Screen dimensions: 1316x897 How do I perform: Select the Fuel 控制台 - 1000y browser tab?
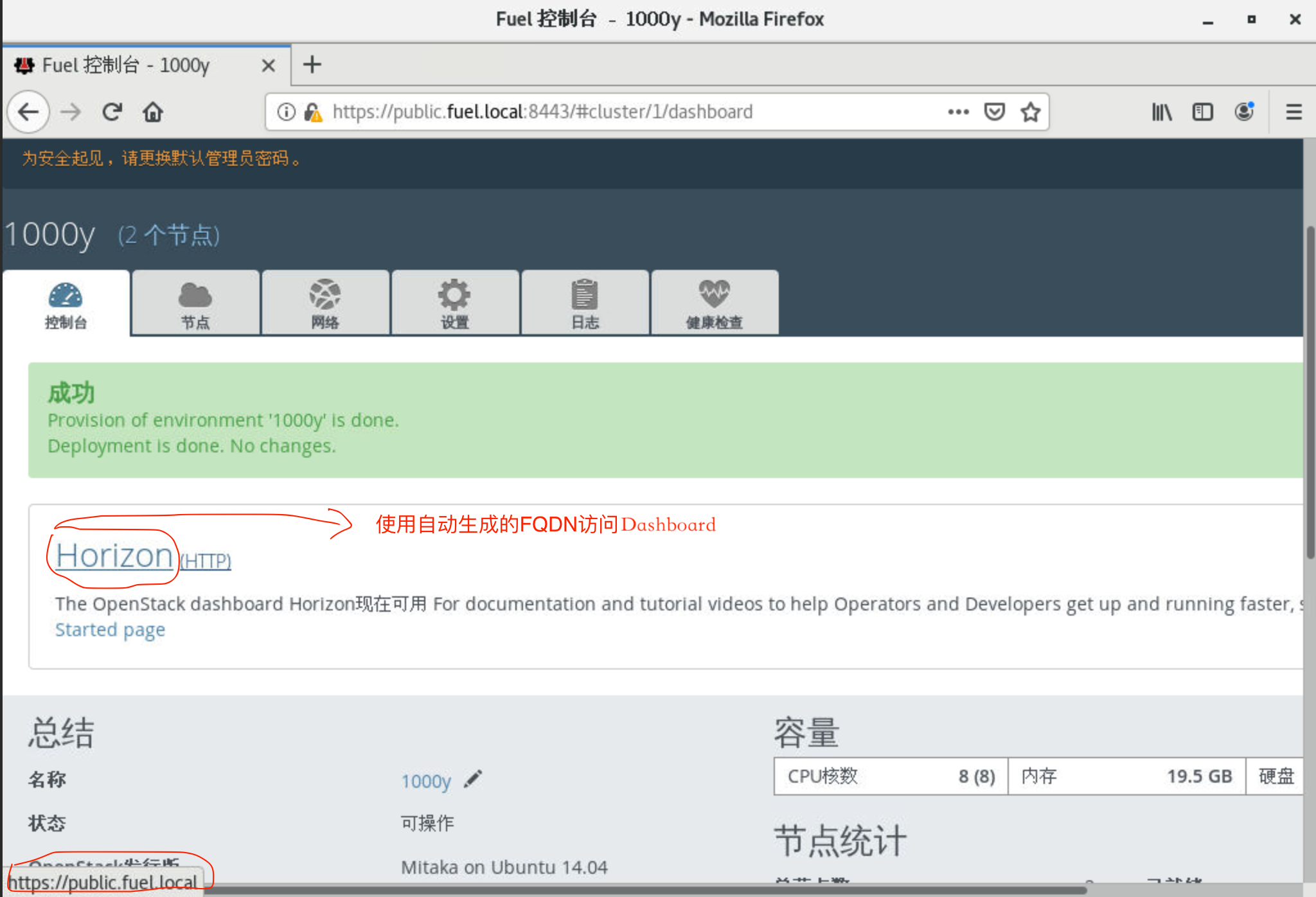(147, 65)
